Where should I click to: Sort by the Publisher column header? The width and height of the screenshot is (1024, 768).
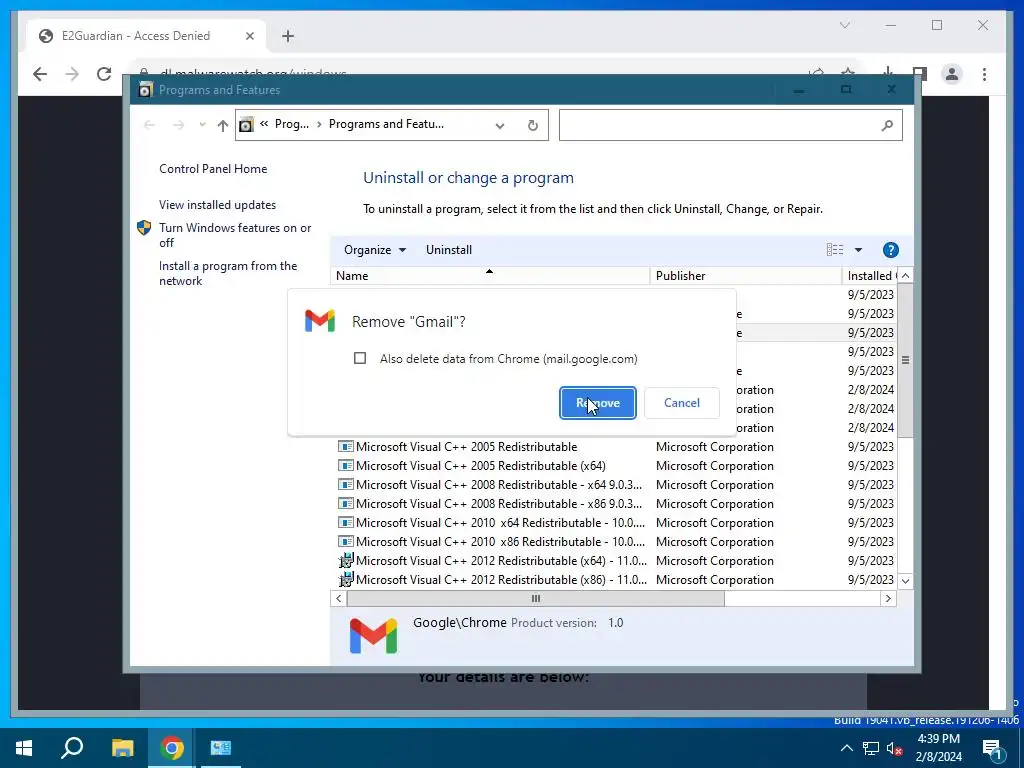(746, 276)
